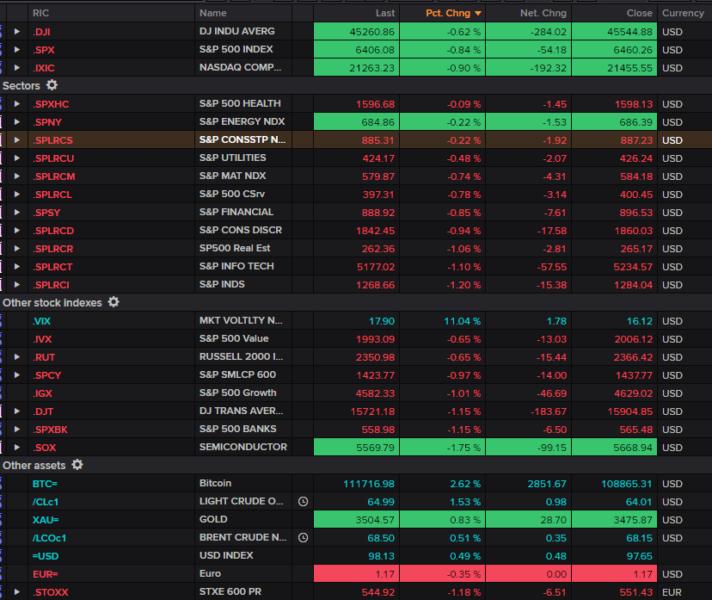Image resolution: width=712 pixels, height=600 pixels.
Task: Click Gold net change 28.70
Action: point(554,520)
